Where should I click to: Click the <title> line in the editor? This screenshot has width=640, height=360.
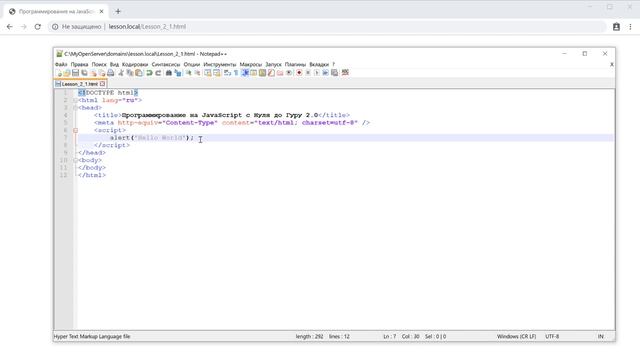click(222, 115)
